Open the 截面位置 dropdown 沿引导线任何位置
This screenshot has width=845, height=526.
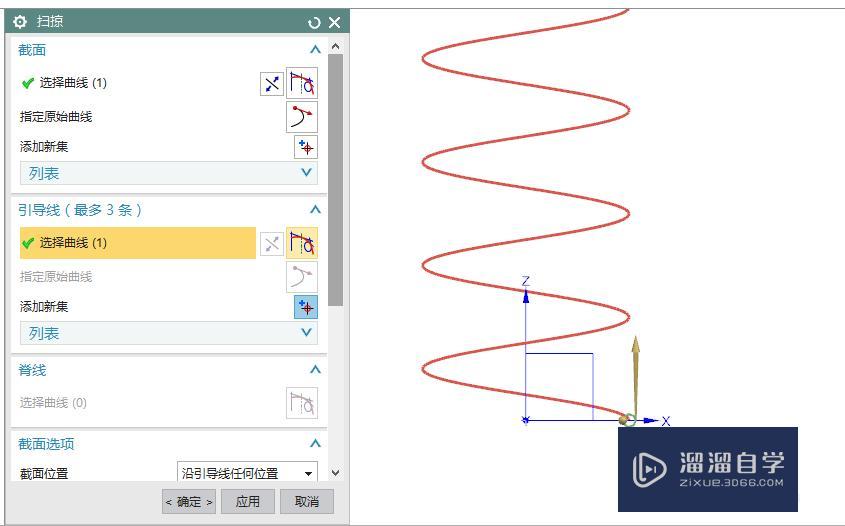tap(247, 473)
